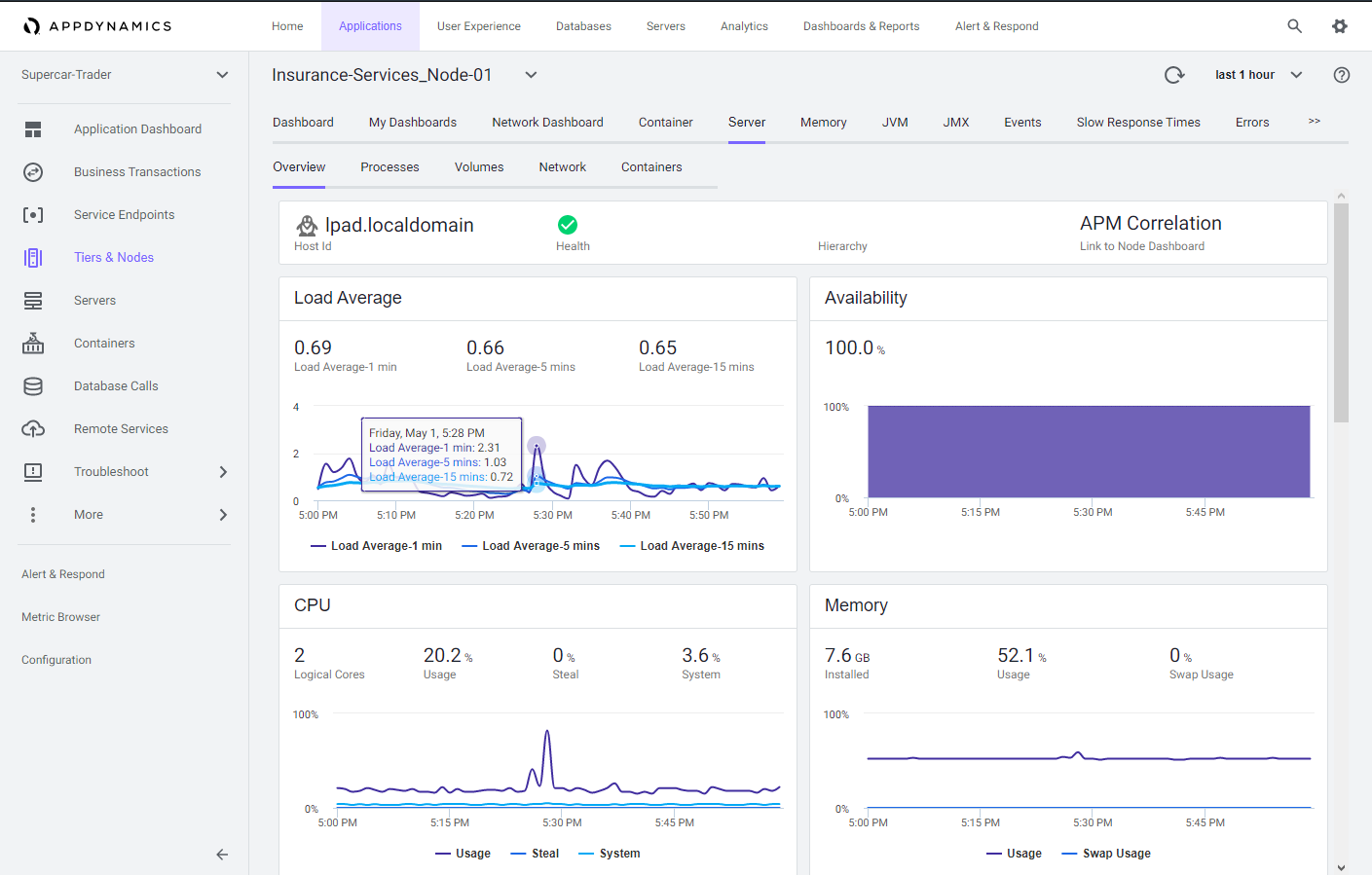
Task: Click the Application Dashboard sidebar icon
Action: pyautogui.click(x=33, y=129)
